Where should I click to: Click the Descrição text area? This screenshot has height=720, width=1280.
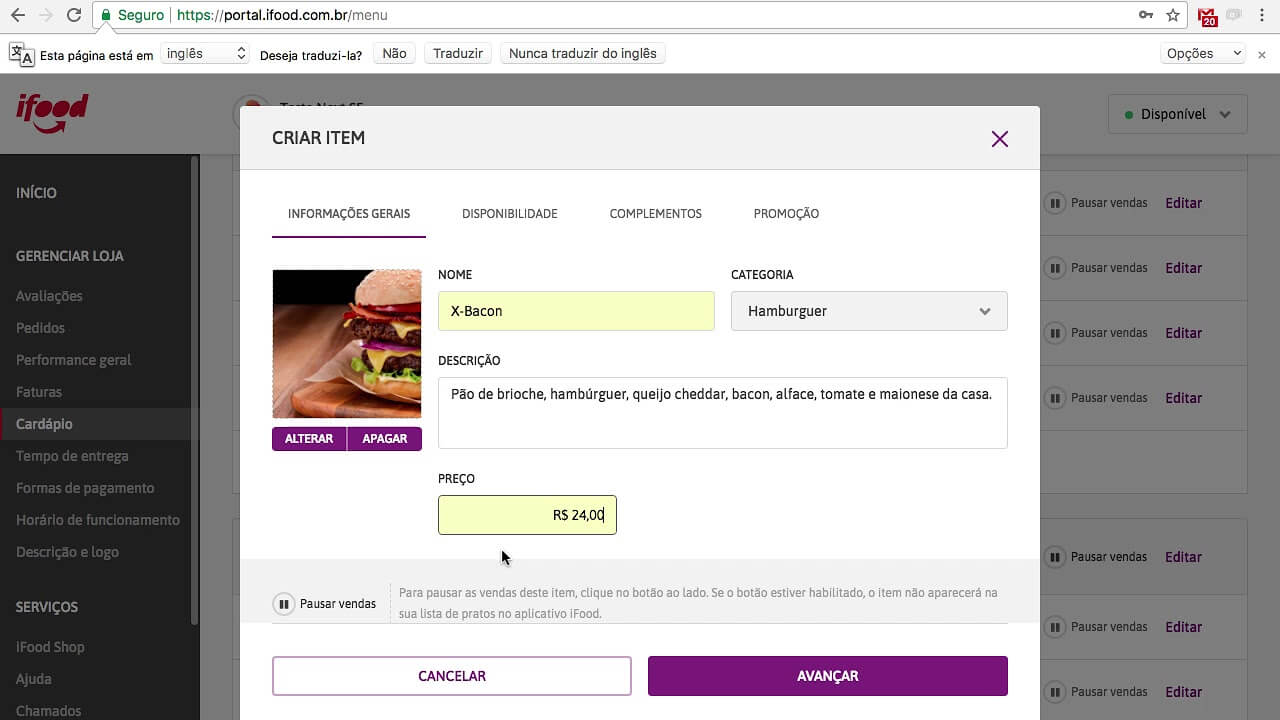pyautogui.click(x=723, y=413)
